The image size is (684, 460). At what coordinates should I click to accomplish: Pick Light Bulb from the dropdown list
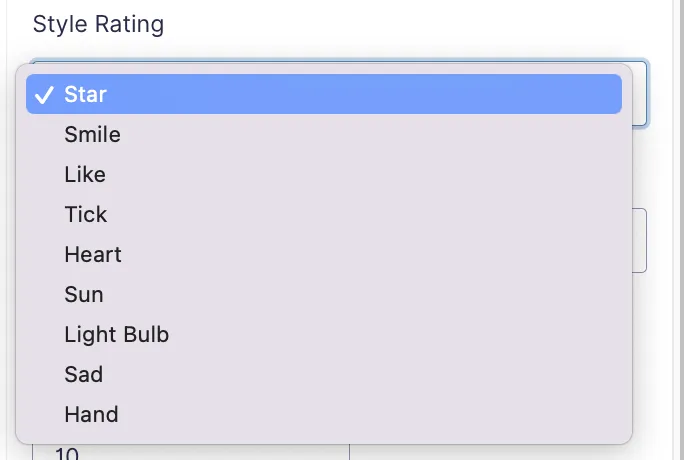click(x=116, y=335)
